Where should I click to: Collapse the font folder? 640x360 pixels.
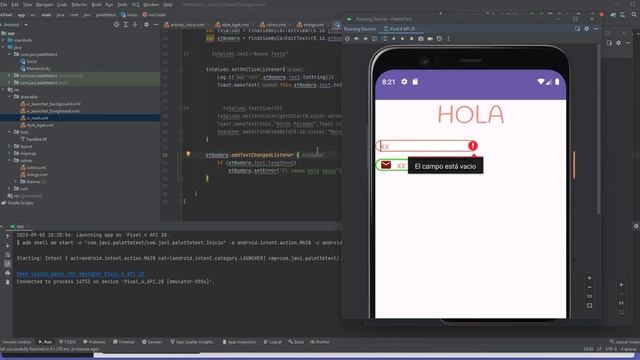click(9, 132)
